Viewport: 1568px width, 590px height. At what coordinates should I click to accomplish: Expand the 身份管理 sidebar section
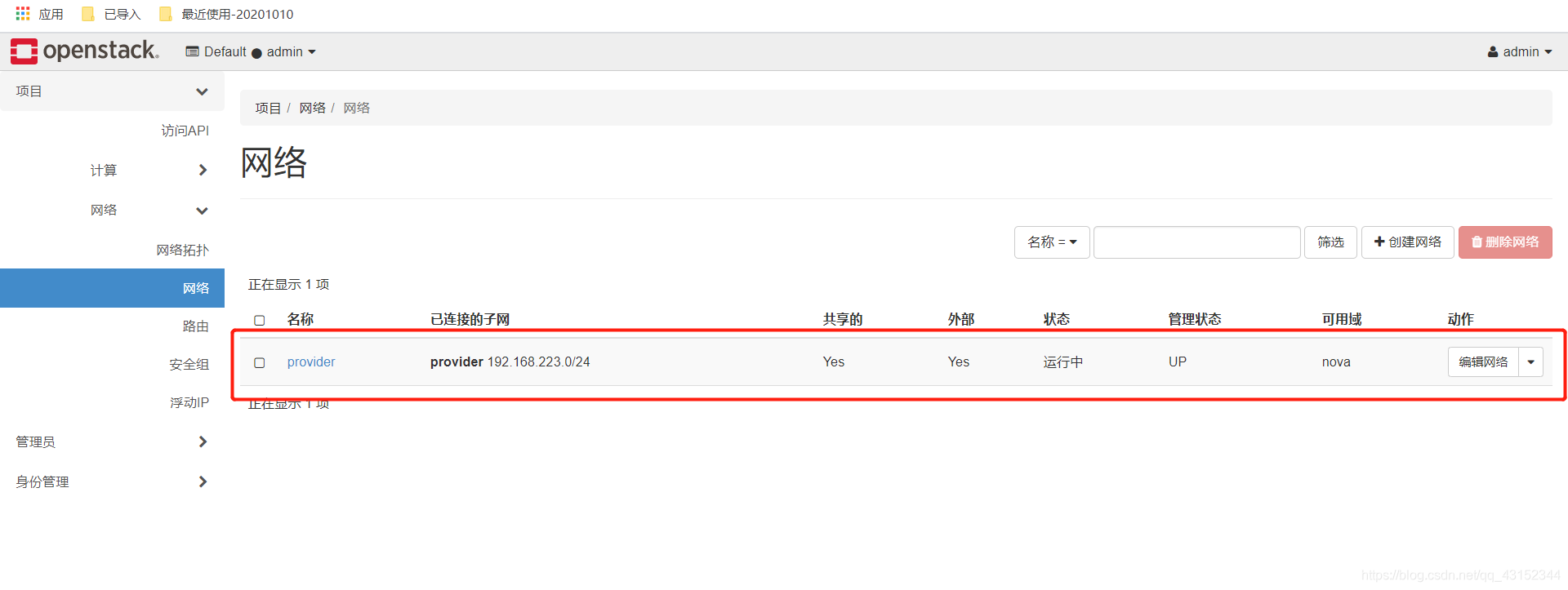(x=112, y=481)
